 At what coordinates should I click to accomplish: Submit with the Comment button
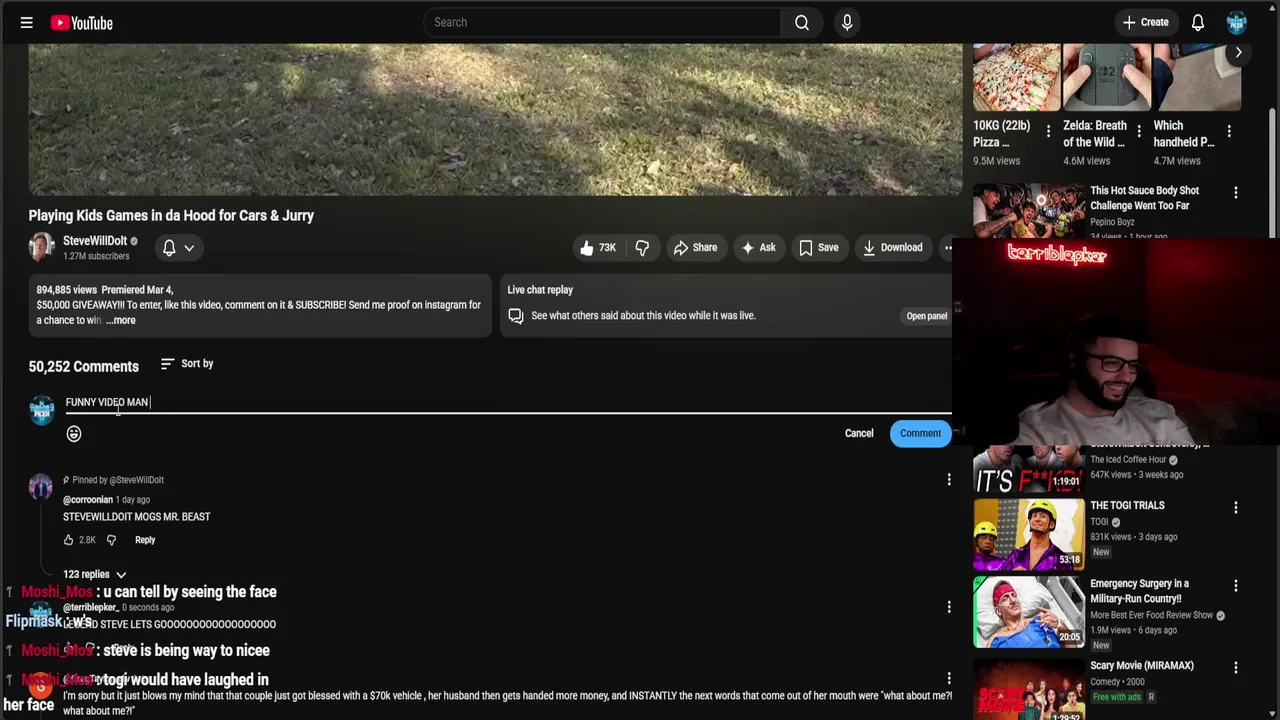920,433
